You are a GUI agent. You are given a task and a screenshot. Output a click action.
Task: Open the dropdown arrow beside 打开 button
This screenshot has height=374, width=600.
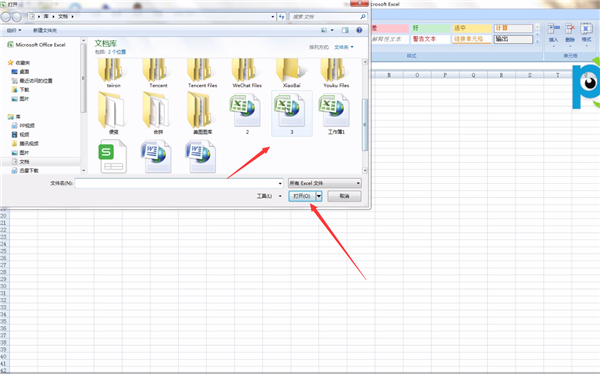click(x=319, y=196)
